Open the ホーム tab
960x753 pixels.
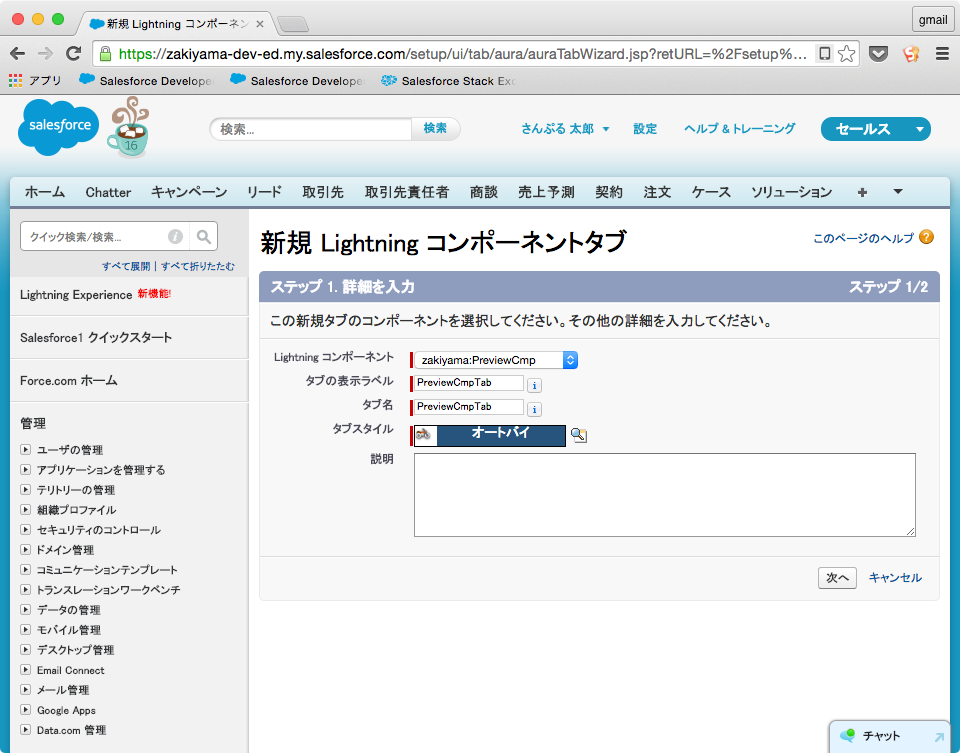(x=45, y=192)
